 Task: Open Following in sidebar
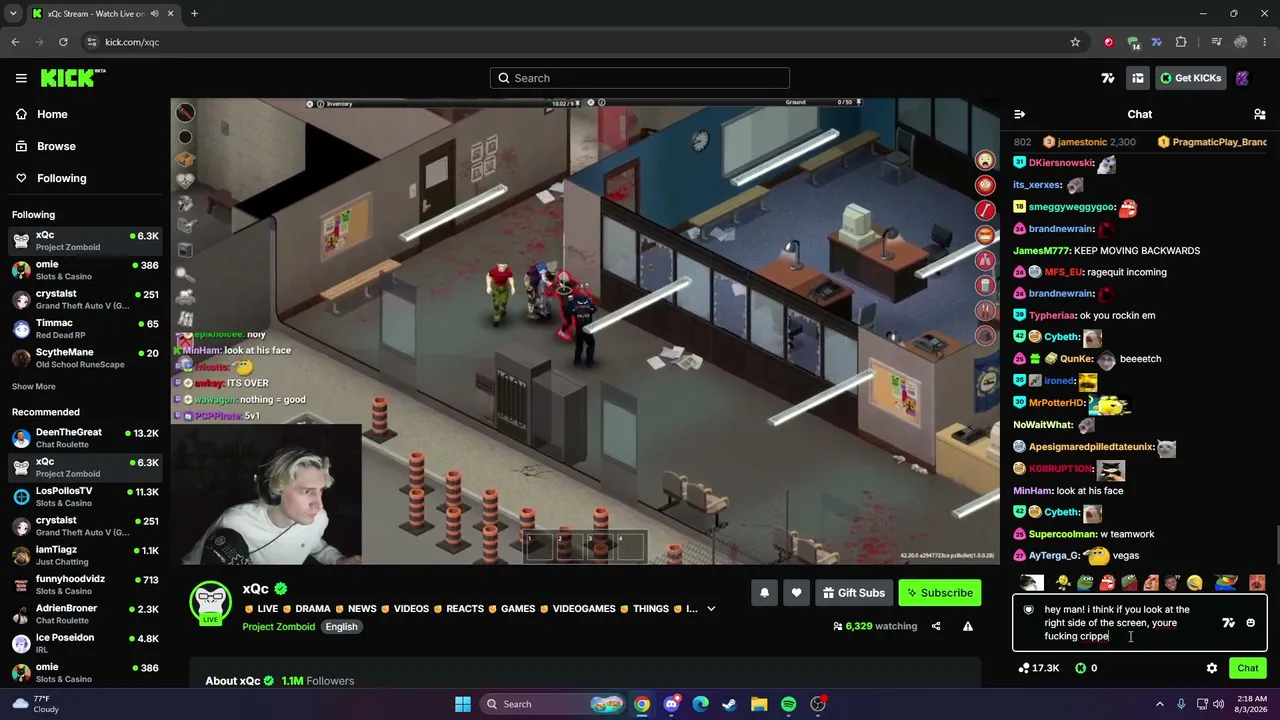click(x=50, y=178)
